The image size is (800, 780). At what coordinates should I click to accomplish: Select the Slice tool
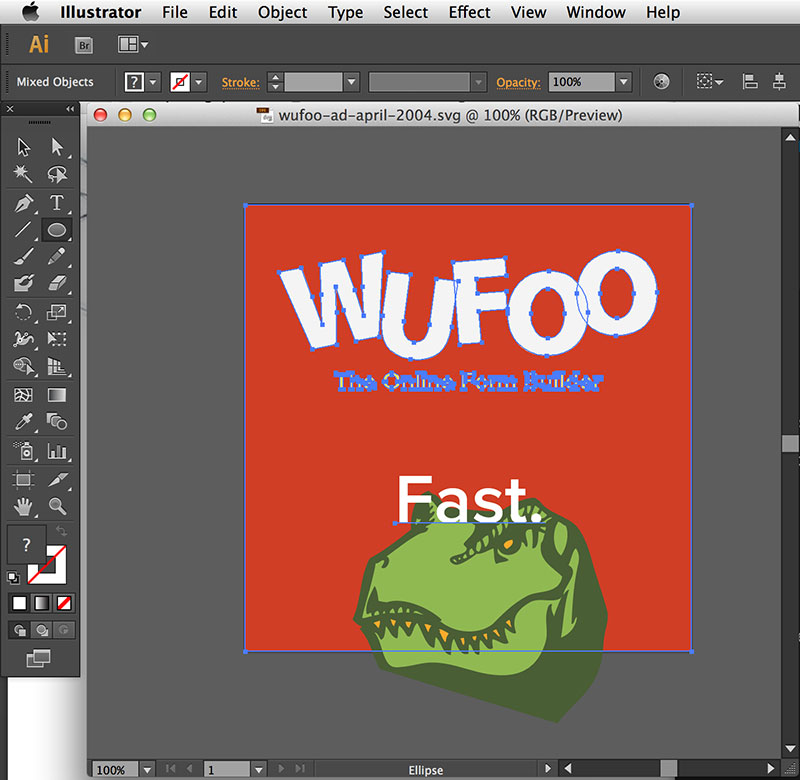click(57, 480)
